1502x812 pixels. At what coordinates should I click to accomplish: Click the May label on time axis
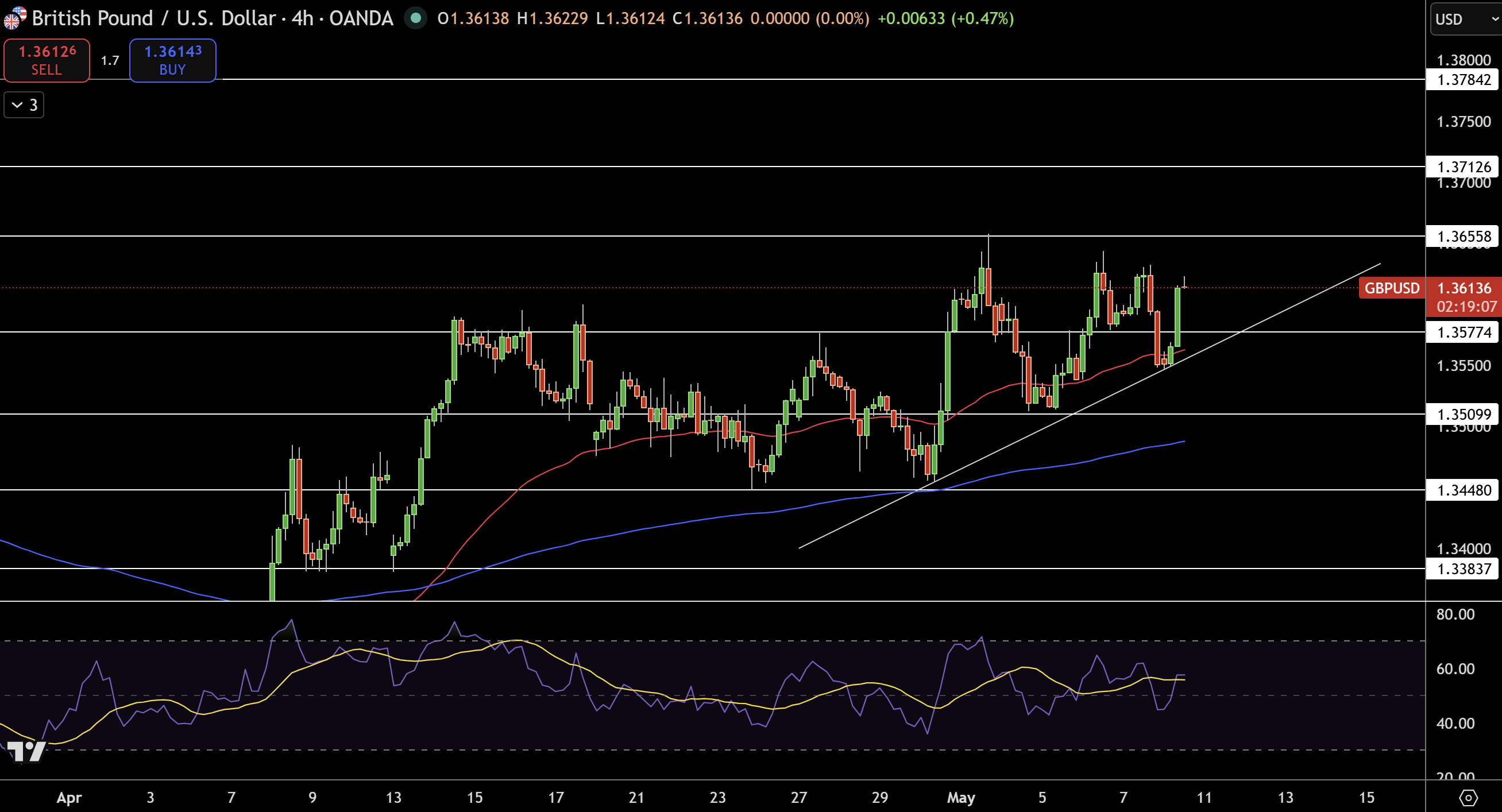pyautogui.click(x=961, y=798)
